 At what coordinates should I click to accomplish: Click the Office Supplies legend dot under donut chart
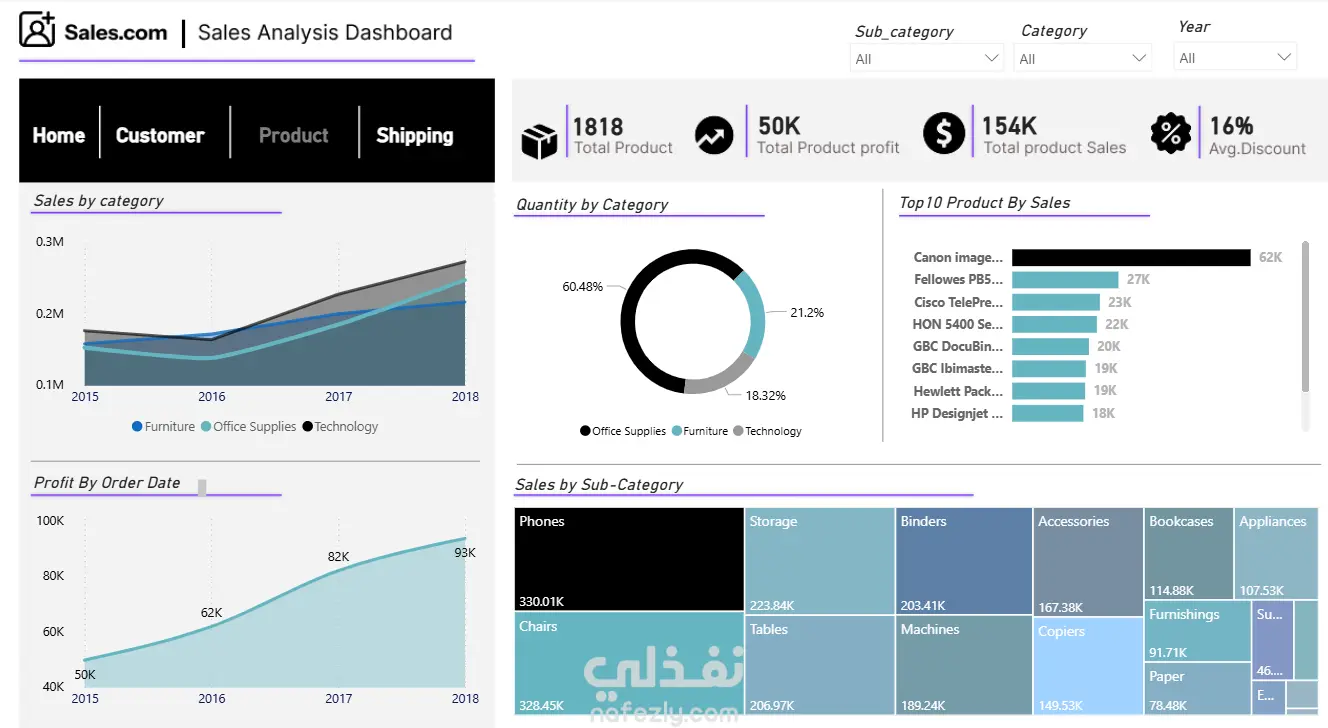click(x=585, y=431)
